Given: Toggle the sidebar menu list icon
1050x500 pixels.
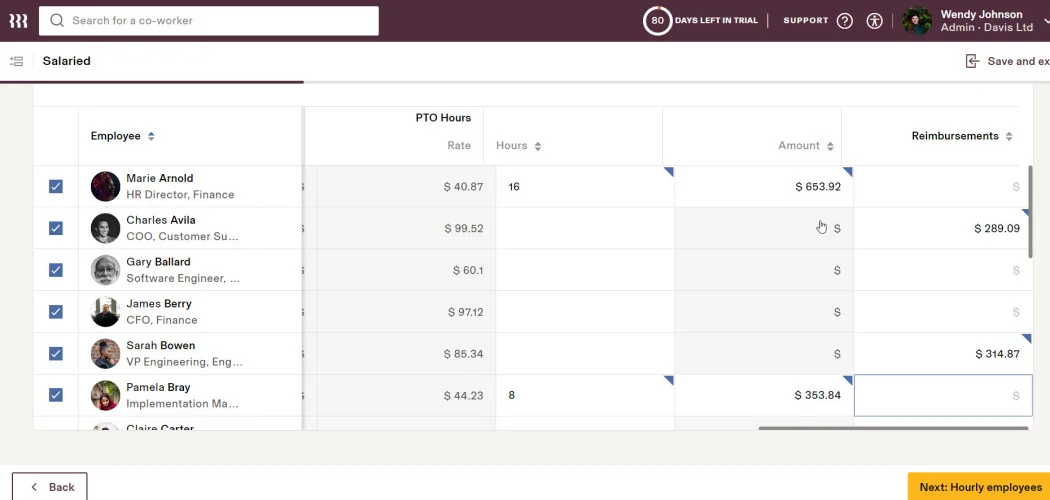Looking at the screenshot, I should 16,61.
